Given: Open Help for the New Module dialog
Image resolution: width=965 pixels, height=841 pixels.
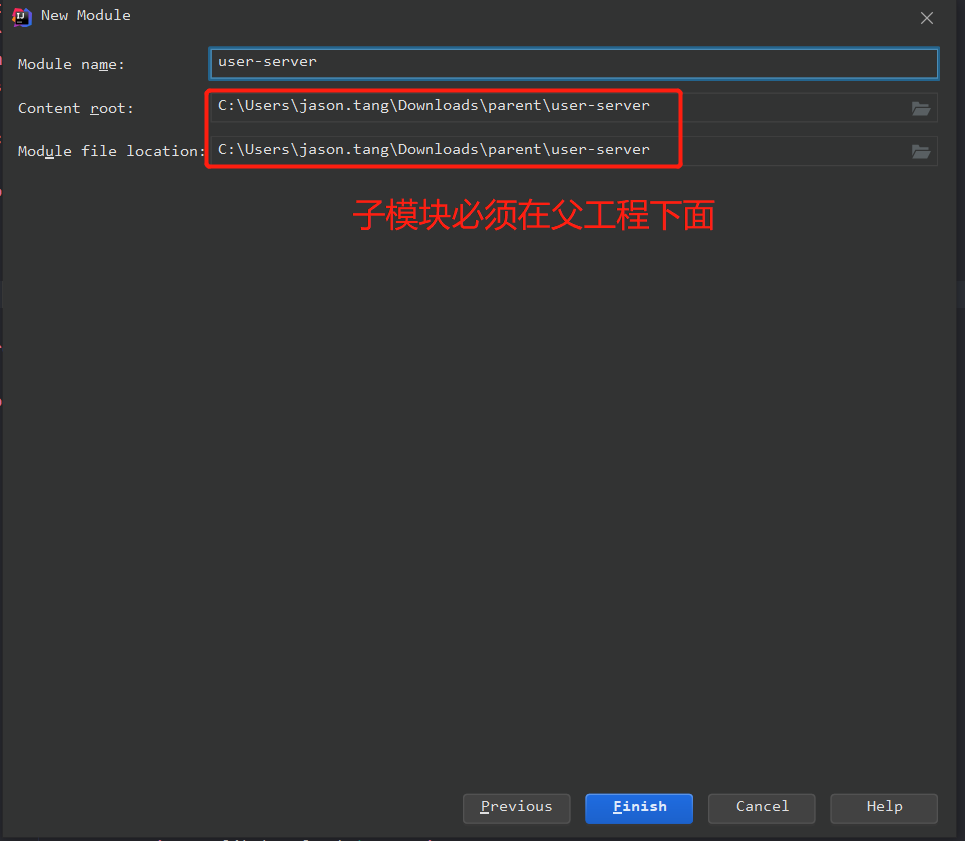Looking at the screenshot, I should (x=884, y=808).
